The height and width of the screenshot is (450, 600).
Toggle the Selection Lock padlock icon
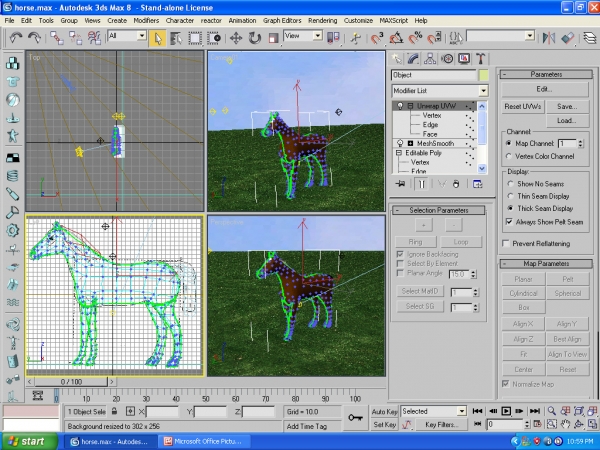114,411
